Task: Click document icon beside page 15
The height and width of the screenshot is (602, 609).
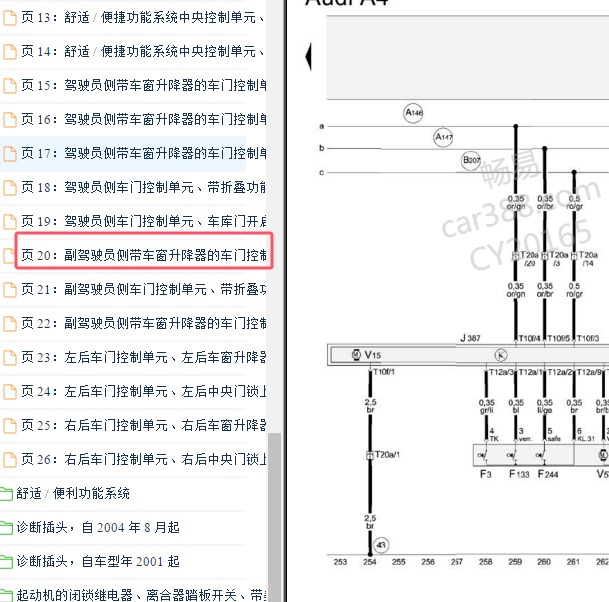Action: pyautogui.click(x=10, y=86)
